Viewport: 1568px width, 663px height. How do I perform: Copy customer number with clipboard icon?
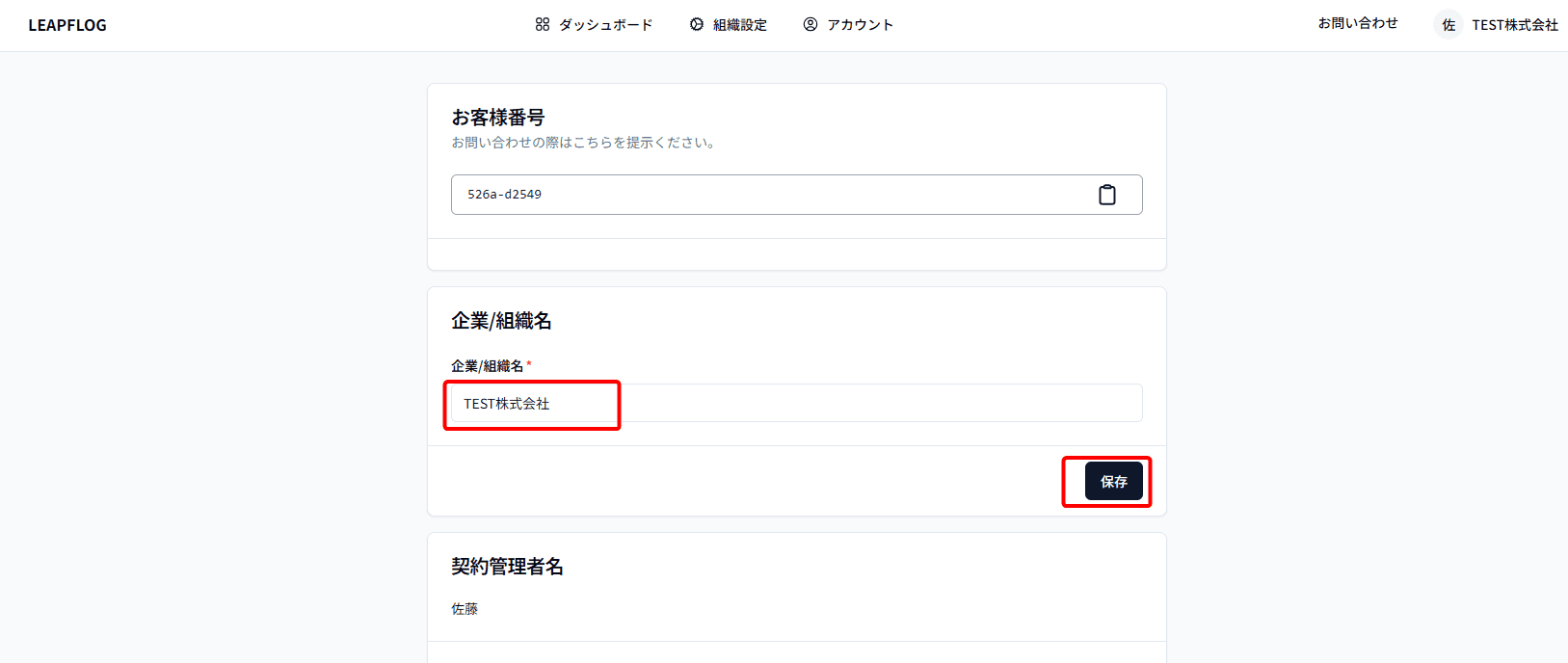[x=1107, y=195]
